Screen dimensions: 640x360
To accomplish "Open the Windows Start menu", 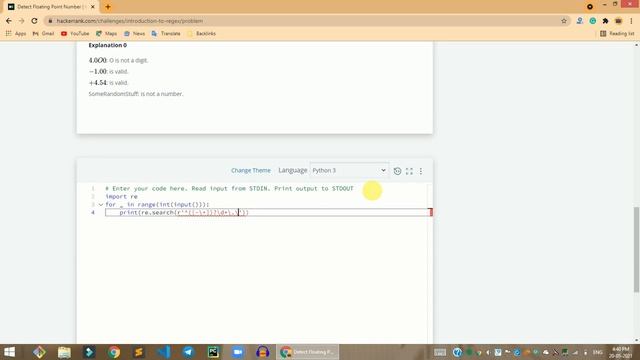I will coord(9,352).
